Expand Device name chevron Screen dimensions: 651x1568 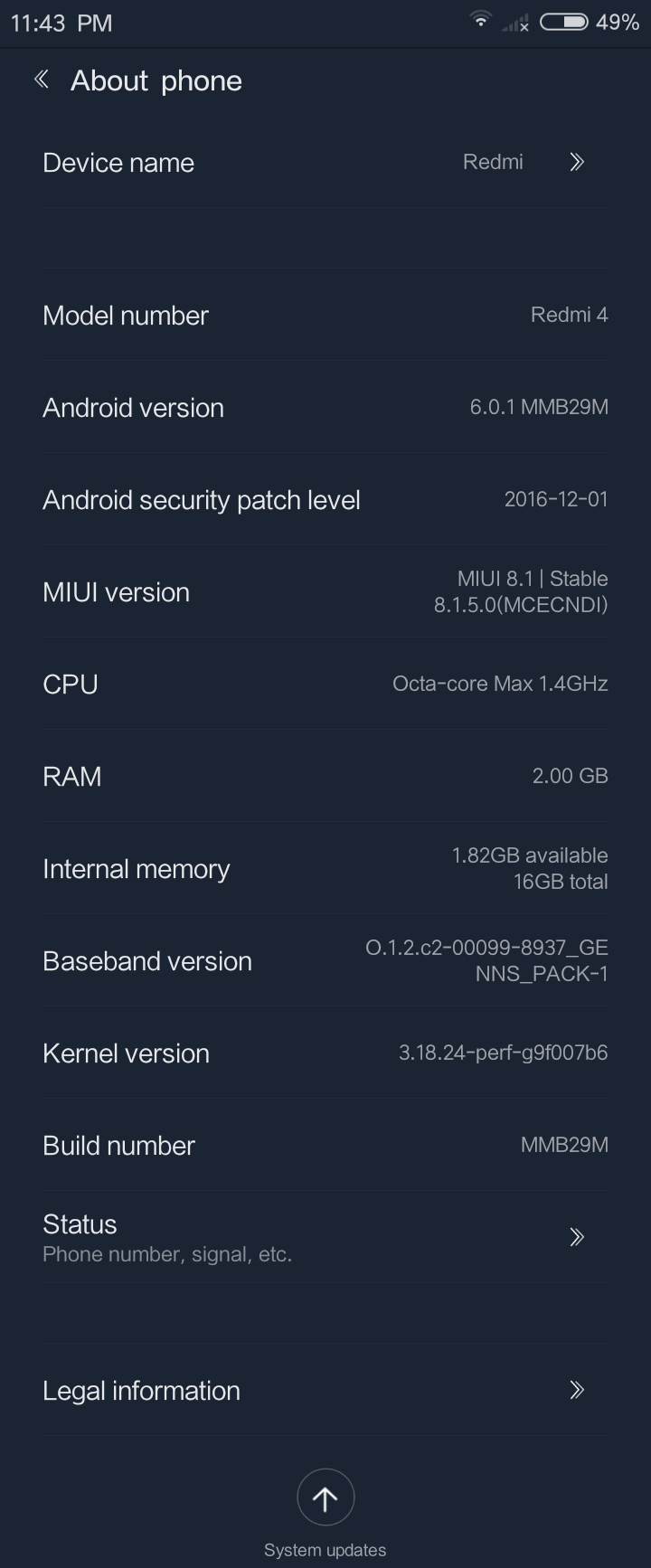click(x=577, y=163)
